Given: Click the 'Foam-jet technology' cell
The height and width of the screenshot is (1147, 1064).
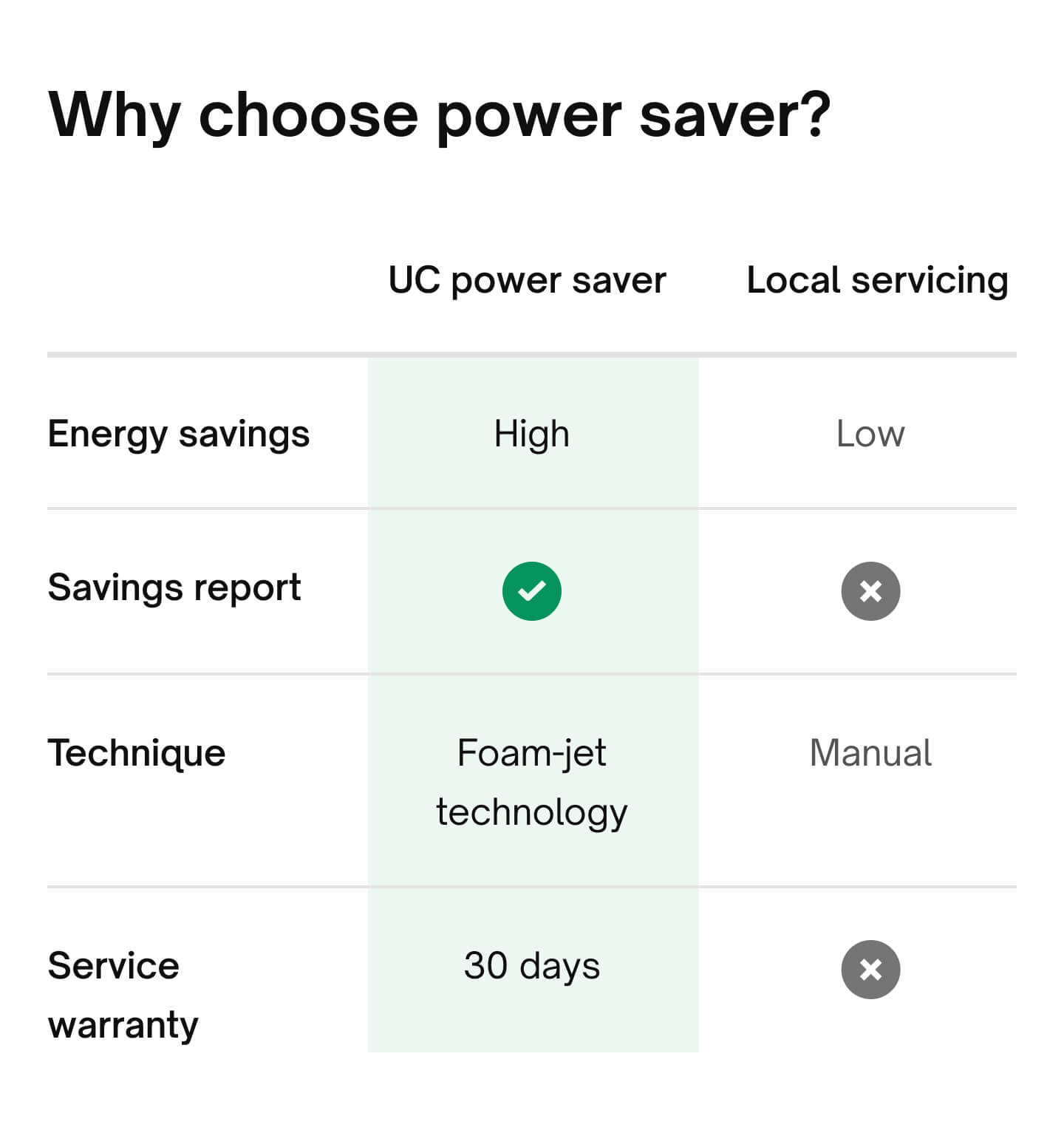Looking at the screenshot, I should (x=531, y=782).
